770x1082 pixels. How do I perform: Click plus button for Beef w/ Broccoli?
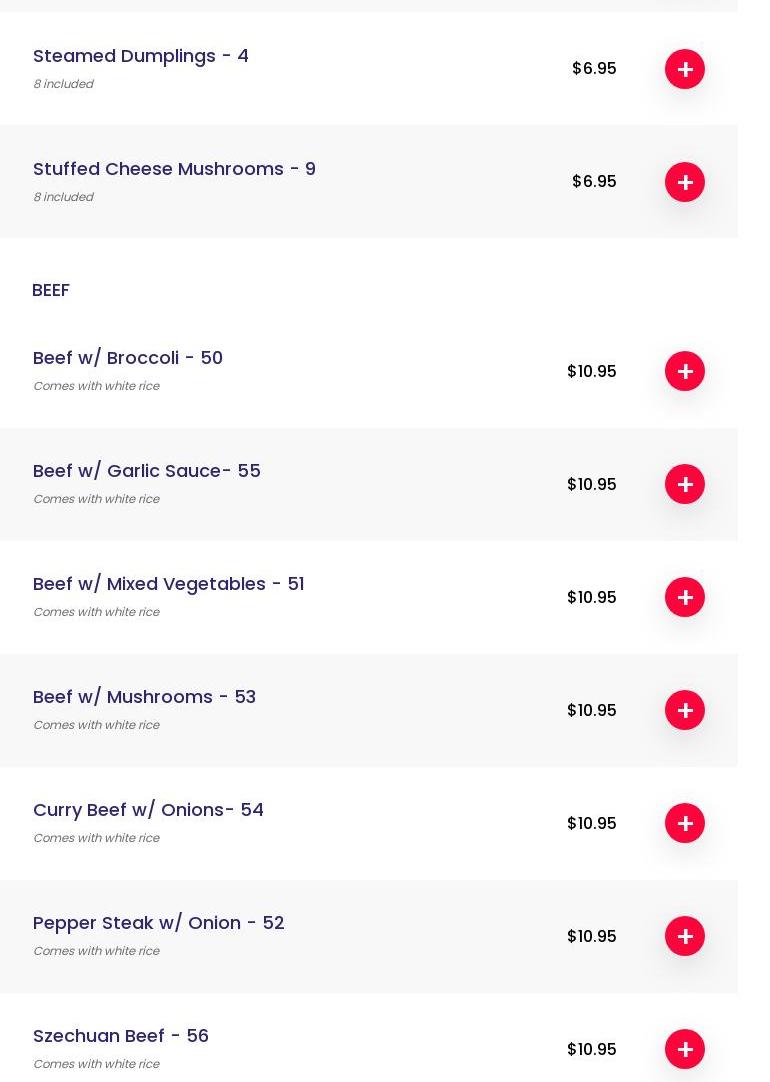684,371
